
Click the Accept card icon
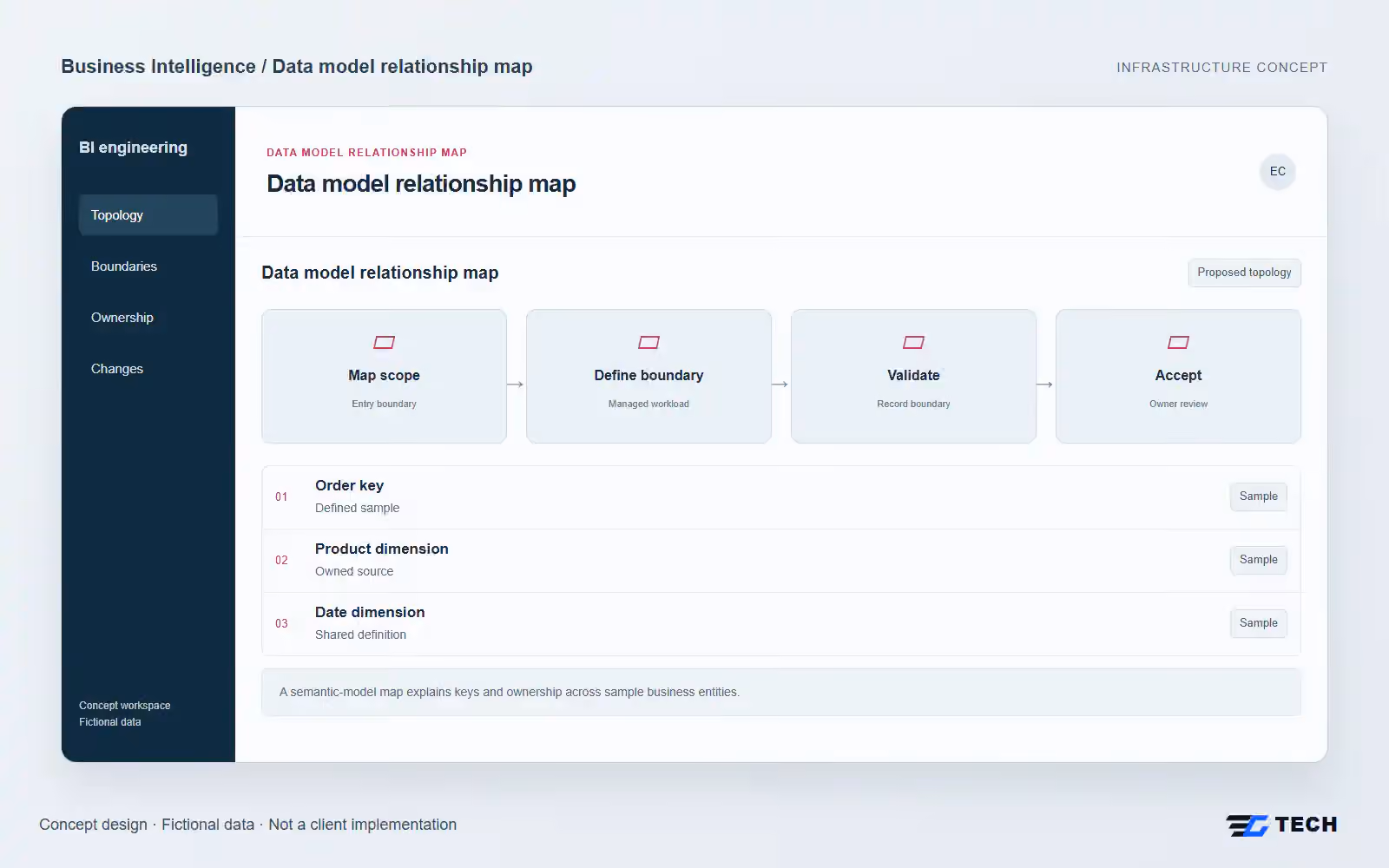tap(1178, 342)
